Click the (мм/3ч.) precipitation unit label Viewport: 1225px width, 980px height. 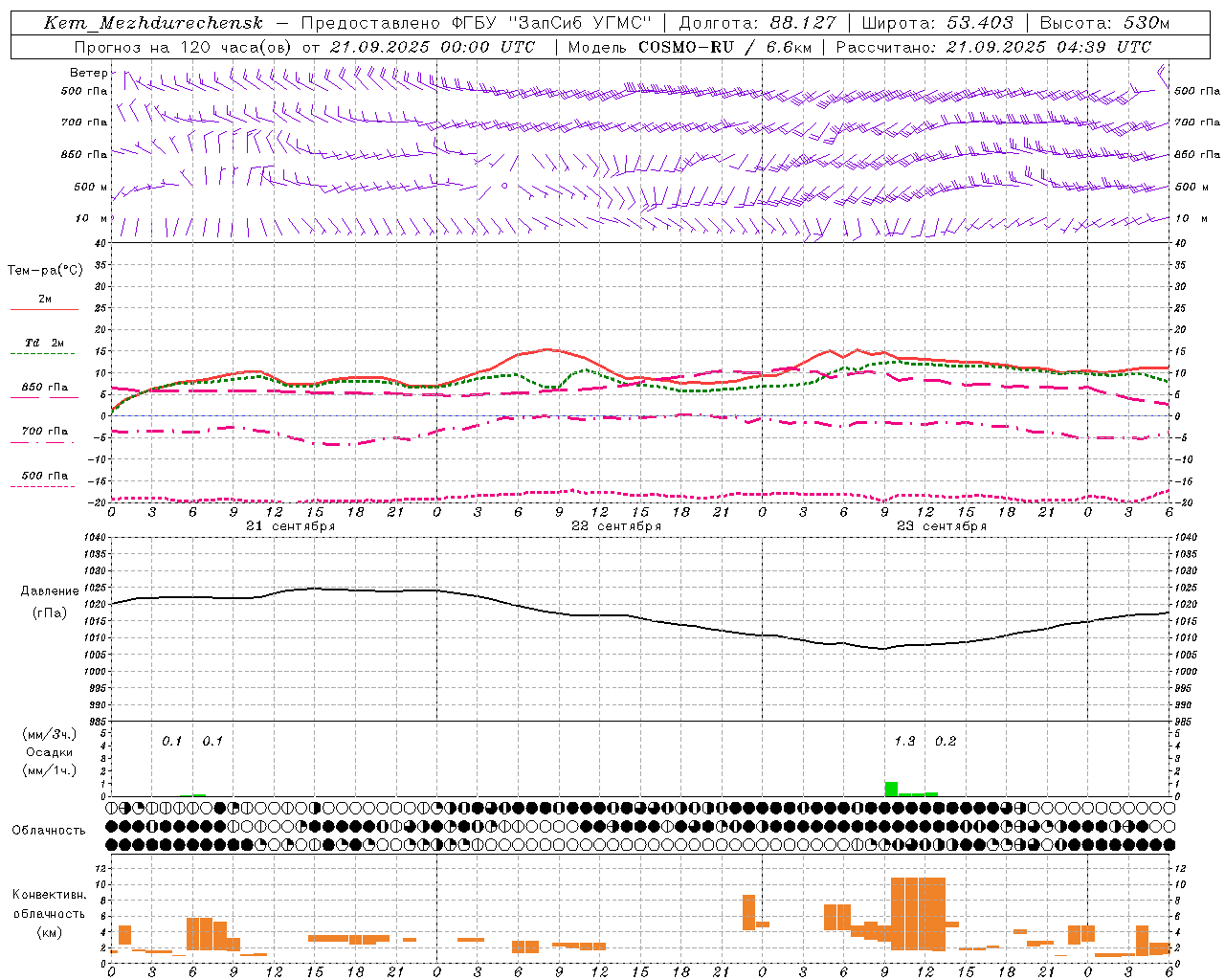coord(50,734)
